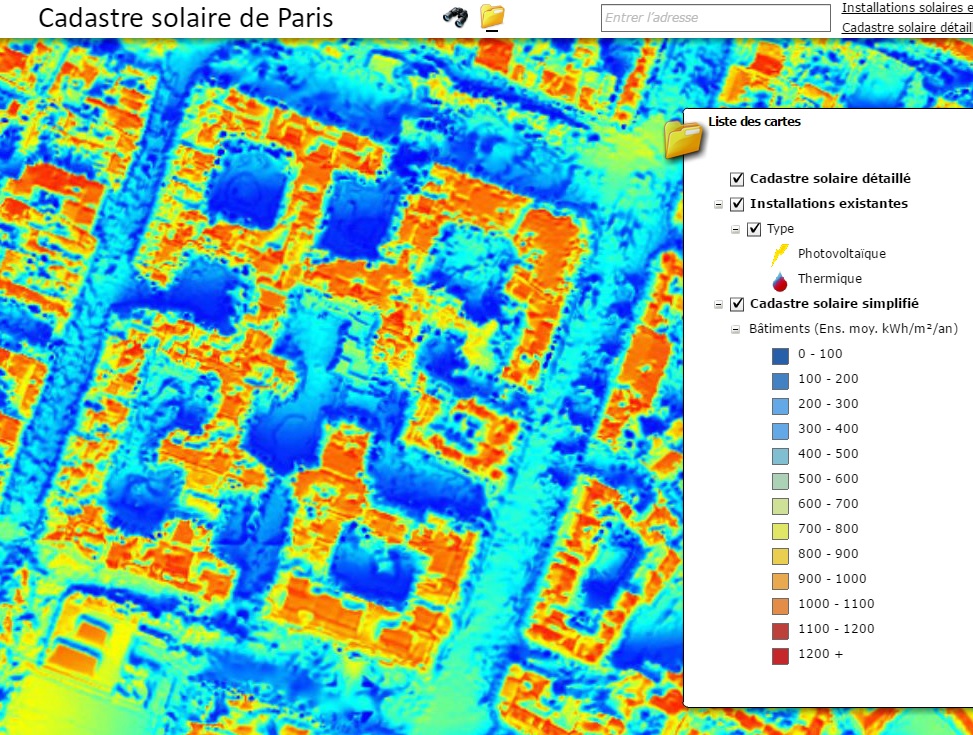Collapse the Installations existantes group

(718, 205)
